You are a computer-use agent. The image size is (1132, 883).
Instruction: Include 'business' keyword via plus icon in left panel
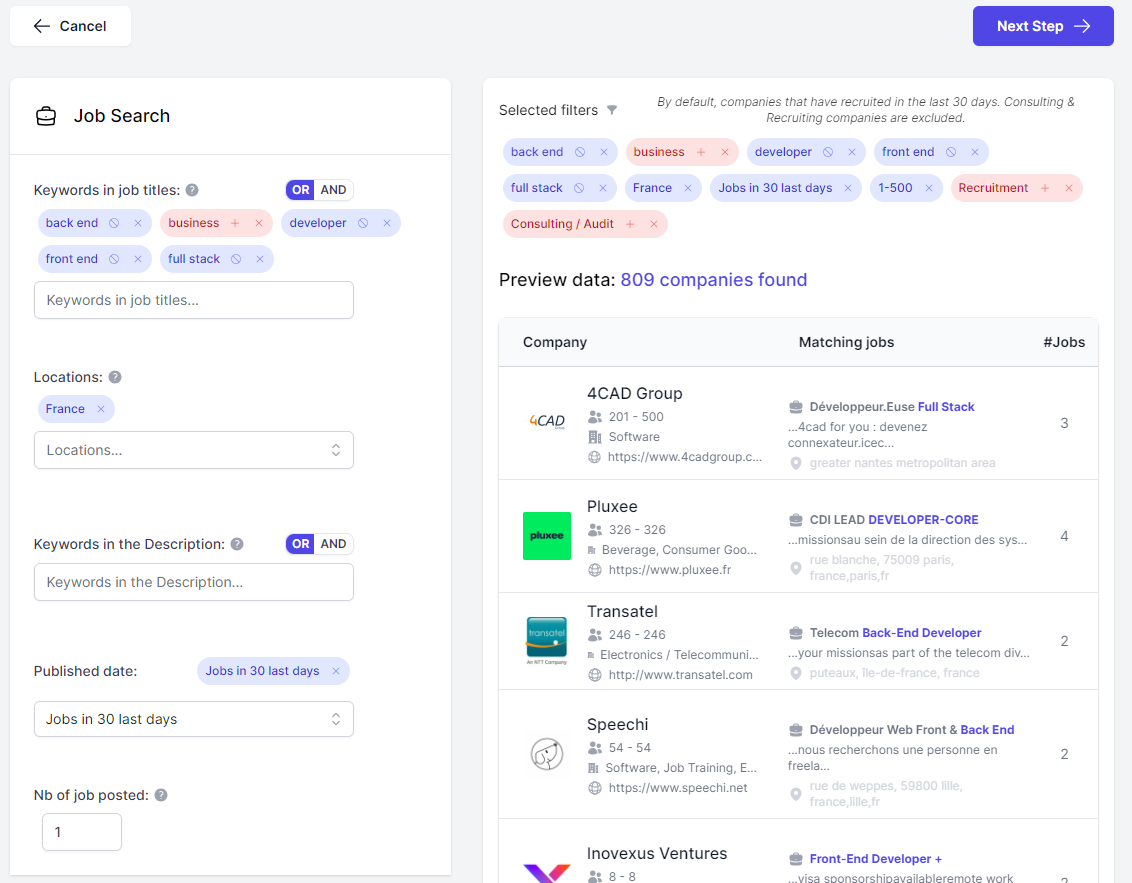[x=235, y=223]
